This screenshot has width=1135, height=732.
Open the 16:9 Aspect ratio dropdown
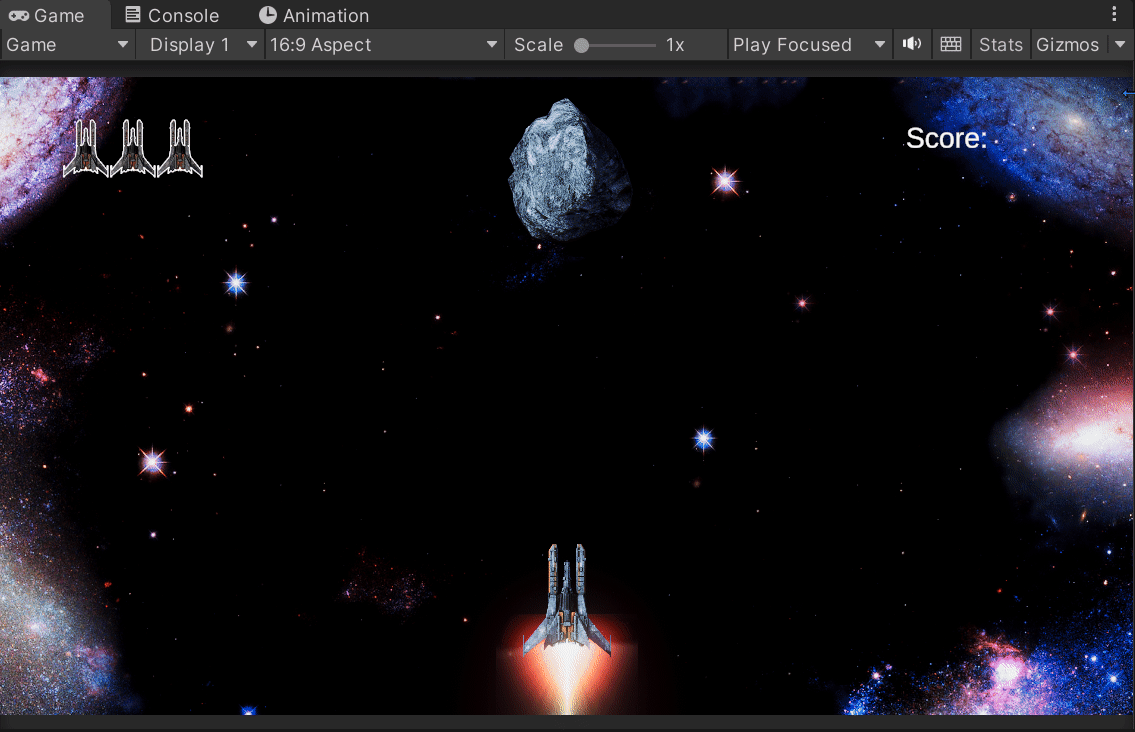pyautogui.click(x=383, y=44)
